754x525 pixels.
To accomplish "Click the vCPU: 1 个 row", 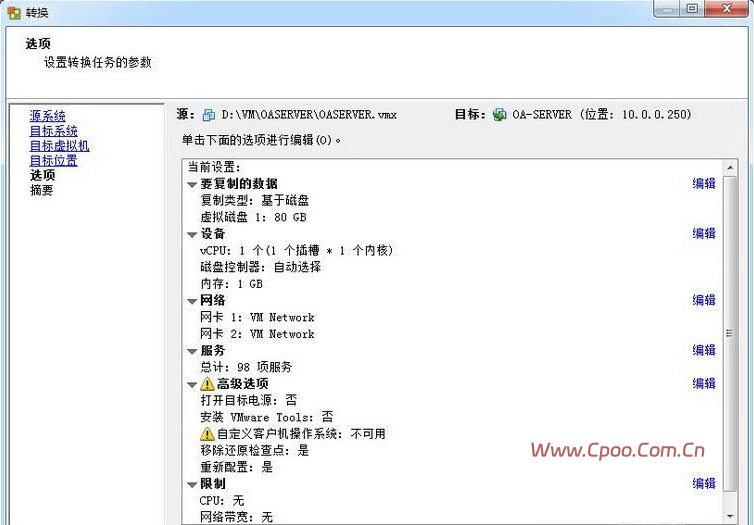I will click(x=296, y=250).
